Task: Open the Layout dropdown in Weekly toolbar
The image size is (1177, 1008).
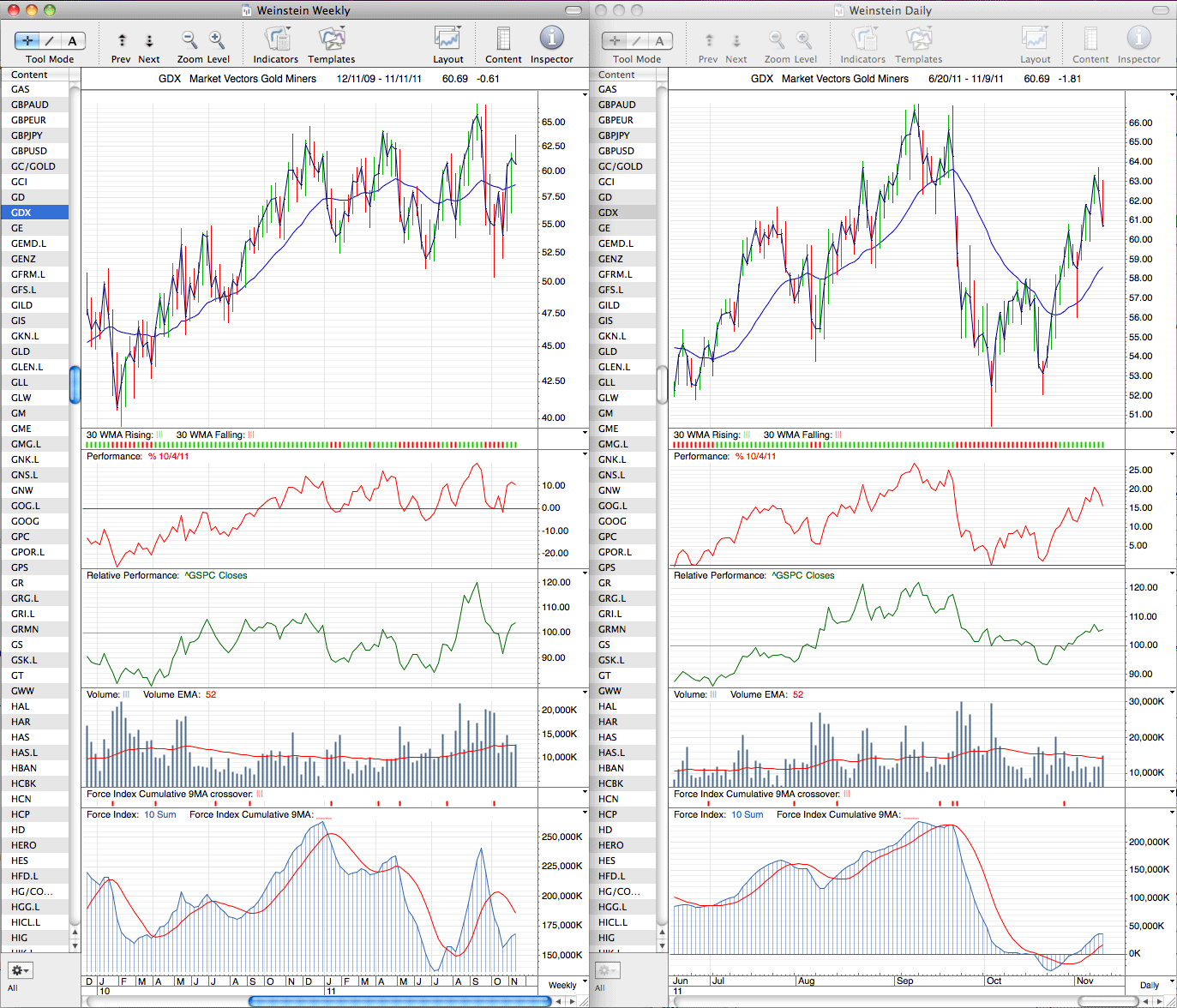Action: coord(447,39)
